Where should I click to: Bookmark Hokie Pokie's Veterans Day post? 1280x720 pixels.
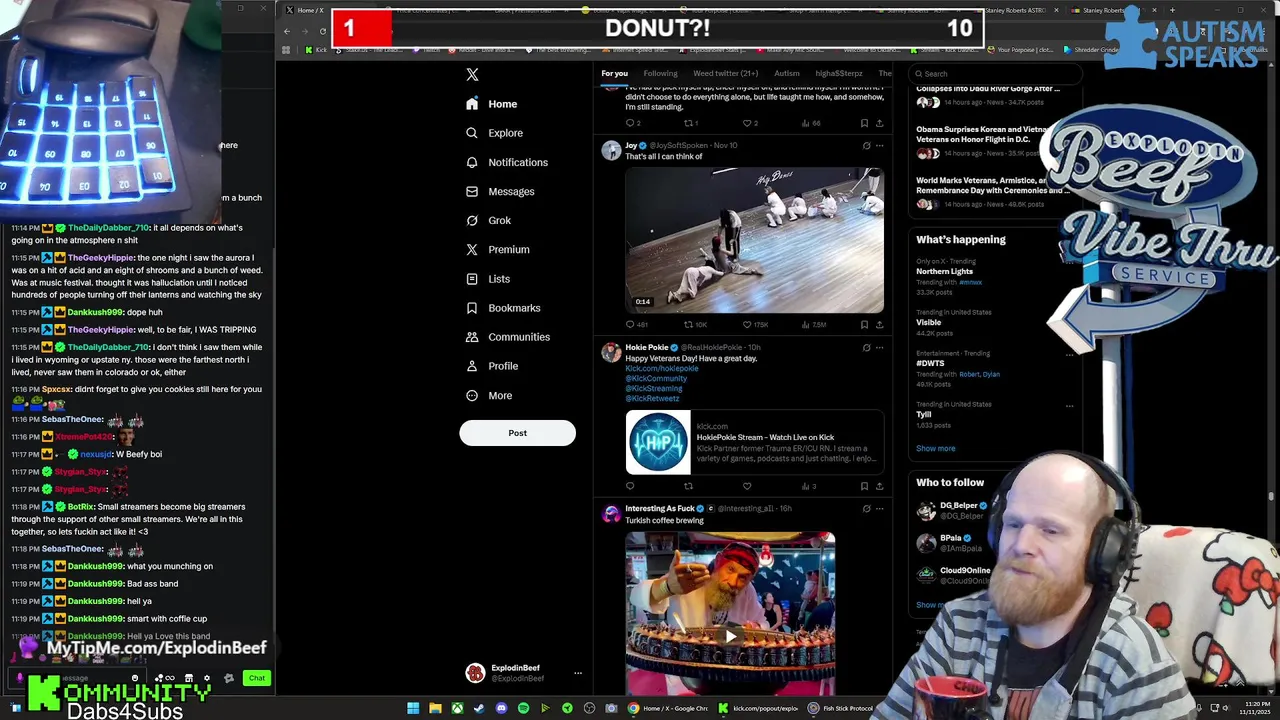coord(864,486)
